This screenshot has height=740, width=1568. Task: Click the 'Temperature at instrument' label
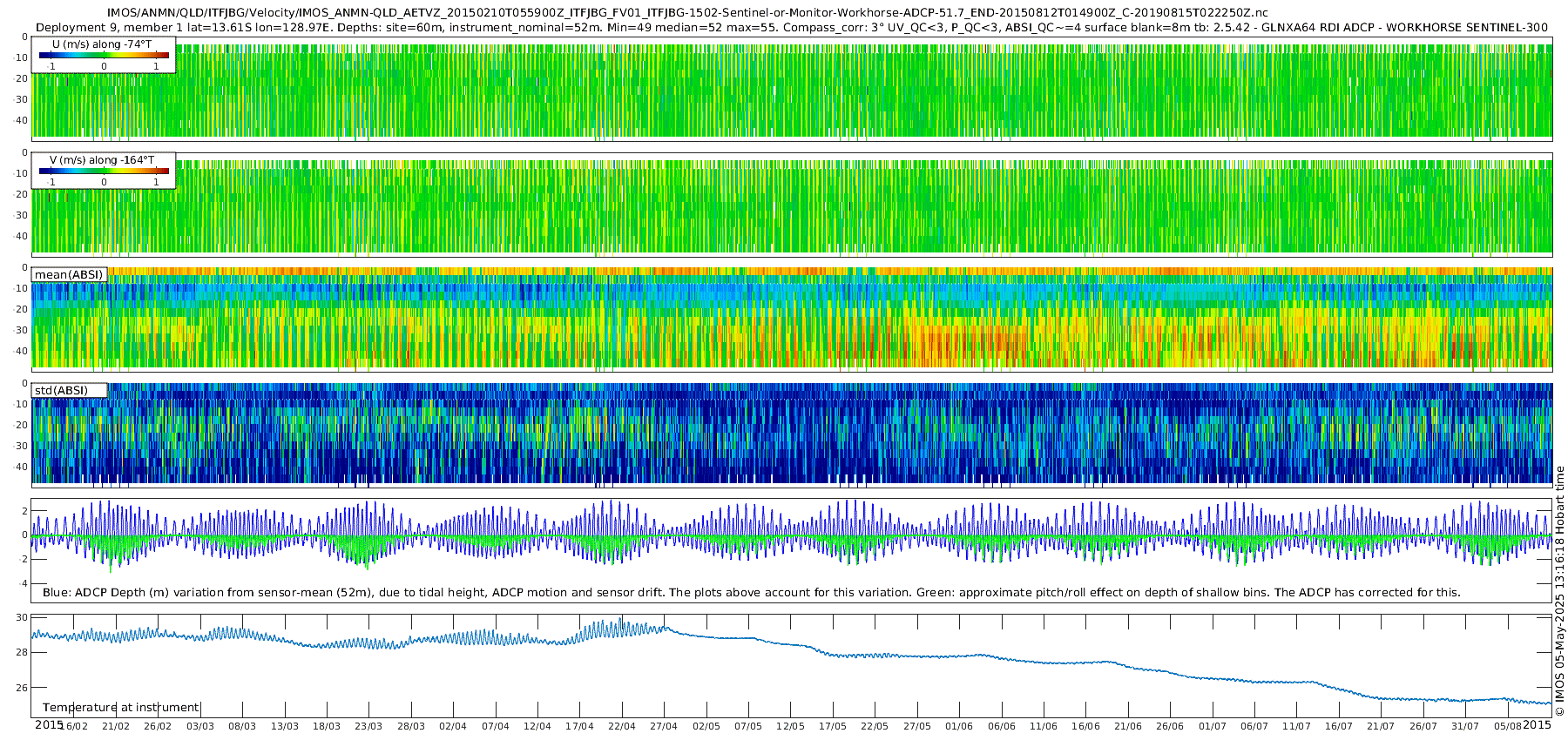[121, 708]
